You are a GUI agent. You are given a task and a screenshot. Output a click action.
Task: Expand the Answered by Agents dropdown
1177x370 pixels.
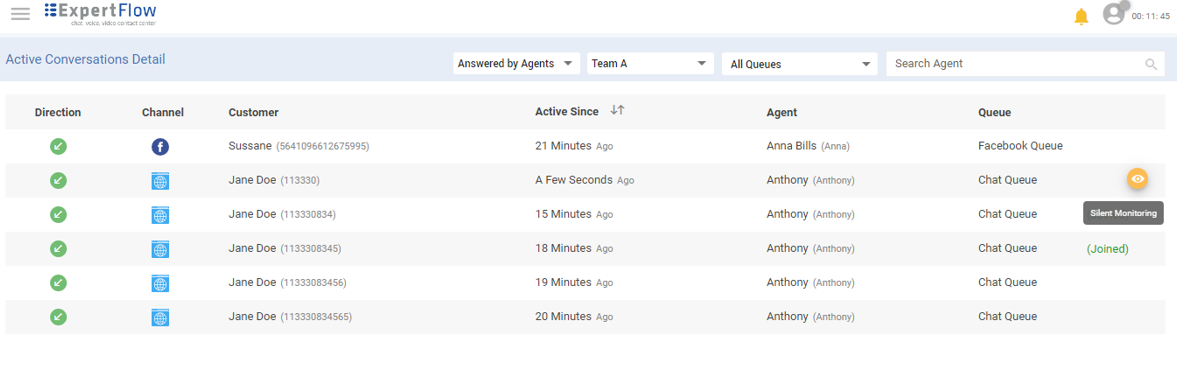516,64
